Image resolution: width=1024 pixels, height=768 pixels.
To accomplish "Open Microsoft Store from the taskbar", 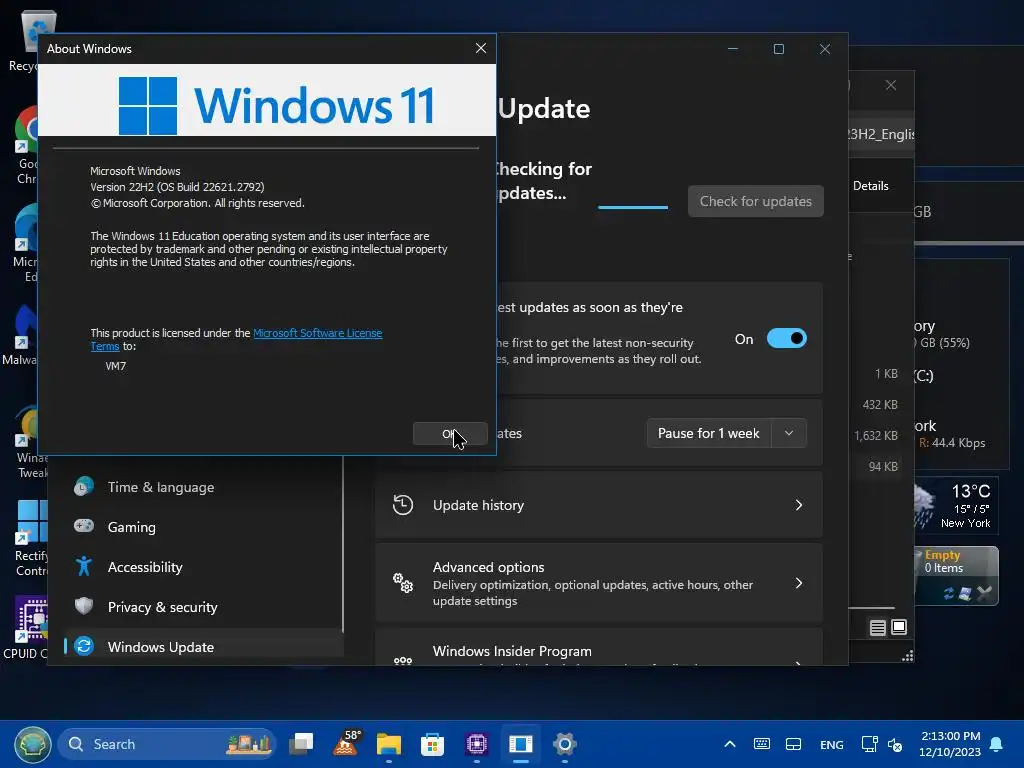I will [x=432, y=744].
